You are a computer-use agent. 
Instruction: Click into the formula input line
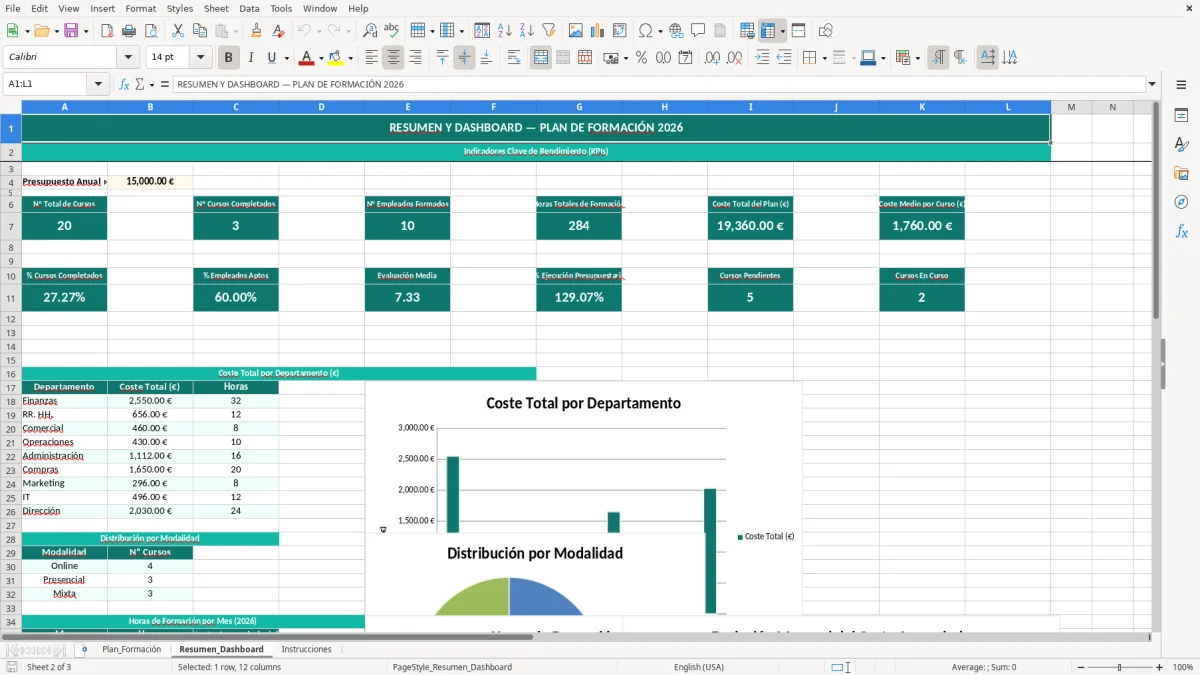tap(658, 85)
